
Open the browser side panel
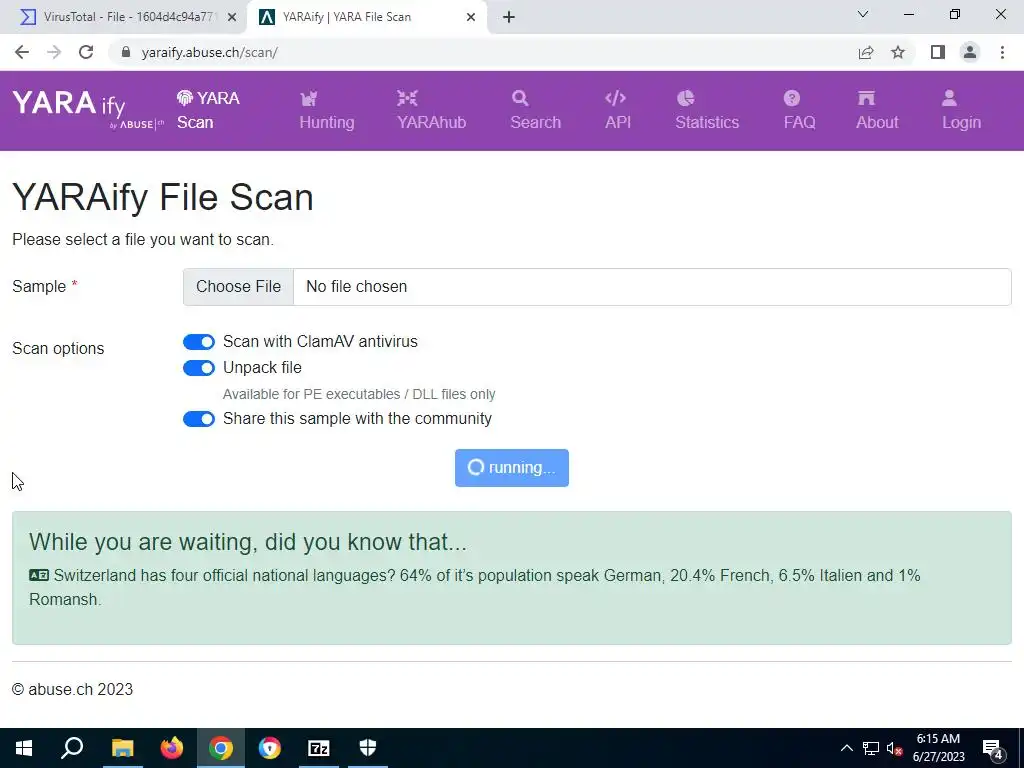pyautogui.click(x=938, y=52)
